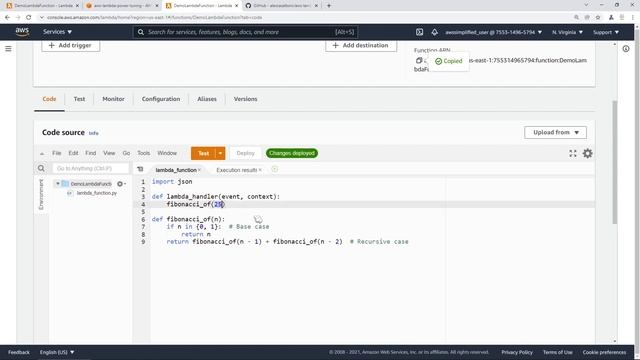Open the Services dropdown
Screen dimensions: 640x360
(58, 32)
